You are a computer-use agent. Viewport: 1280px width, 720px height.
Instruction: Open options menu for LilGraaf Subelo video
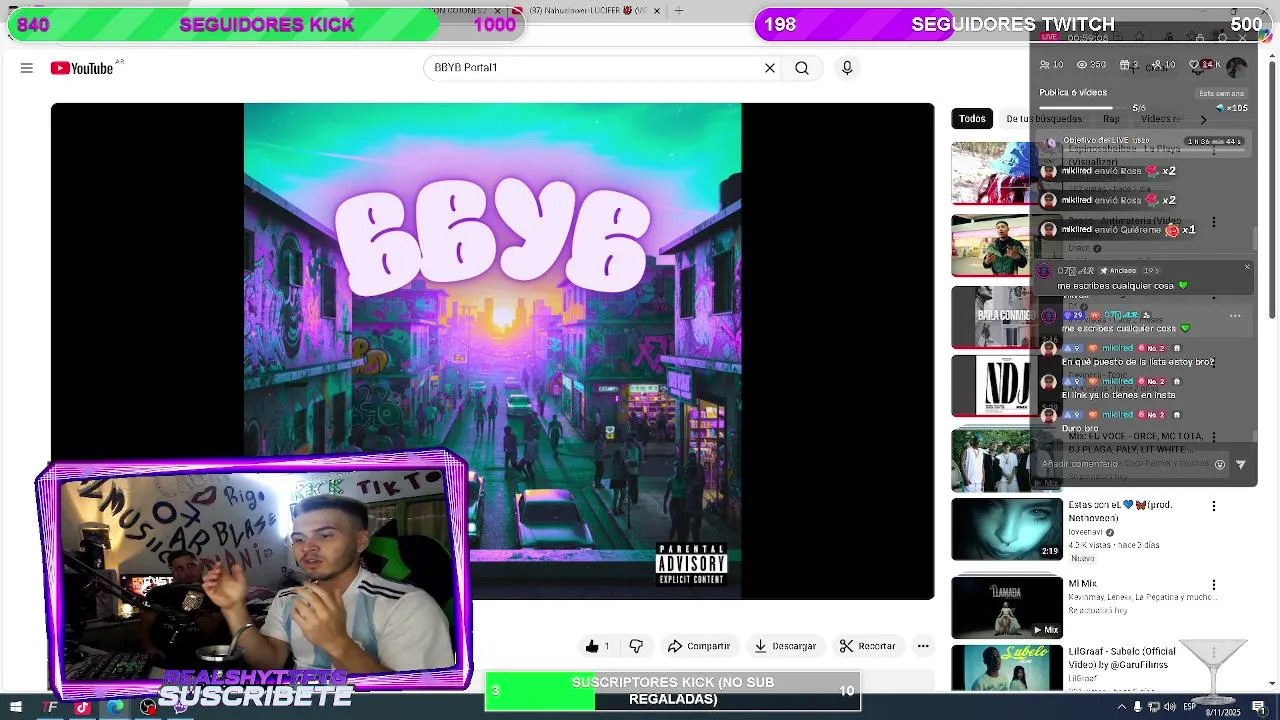coord(1214,652)
